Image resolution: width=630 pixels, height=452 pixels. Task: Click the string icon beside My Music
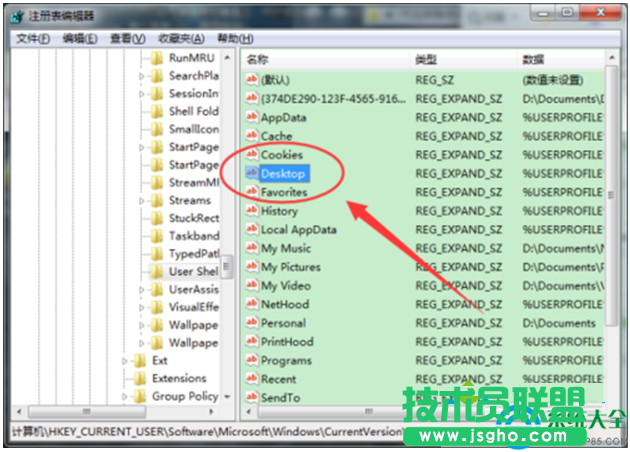252,247
